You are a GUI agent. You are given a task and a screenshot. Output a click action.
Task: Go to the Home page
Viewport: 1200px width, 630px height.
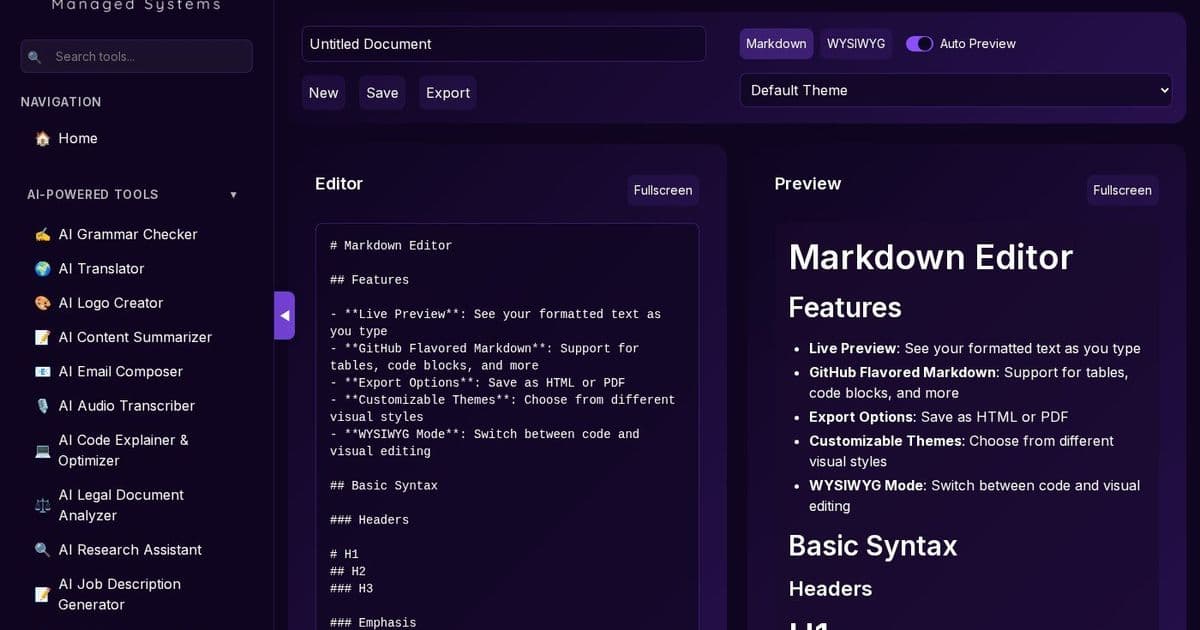pos(78,138)
